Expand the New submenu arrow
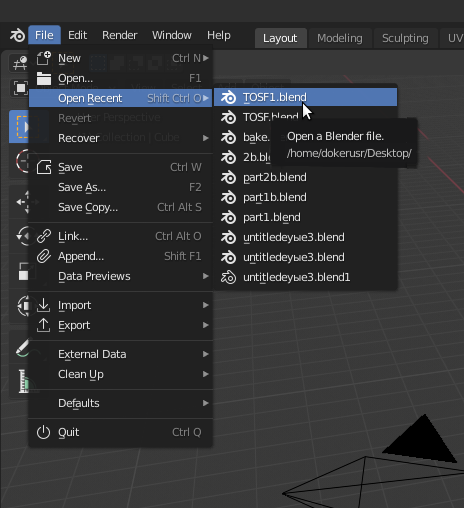Screen dimensions: 464x508 pyautogui.click(x=206, y=58)
